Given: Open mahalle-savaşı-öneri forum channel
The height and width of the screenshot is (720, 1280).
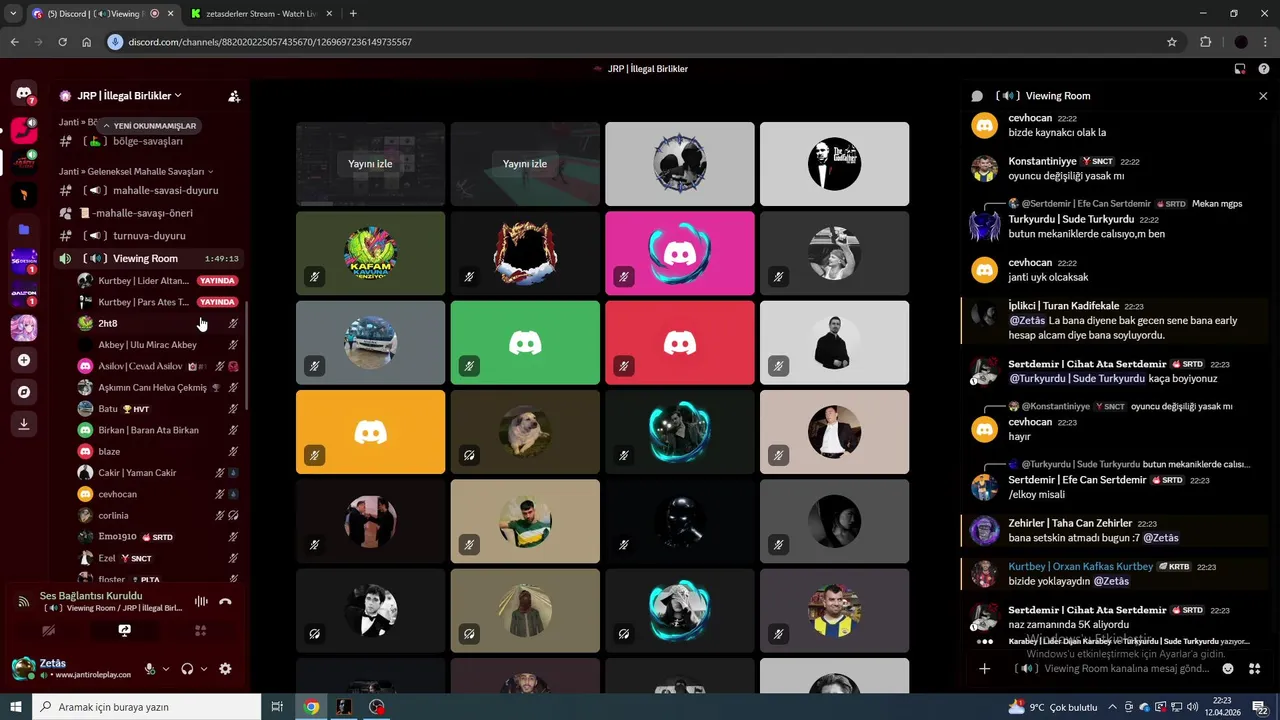Looking at the screenshot, I should click(148, 213).
